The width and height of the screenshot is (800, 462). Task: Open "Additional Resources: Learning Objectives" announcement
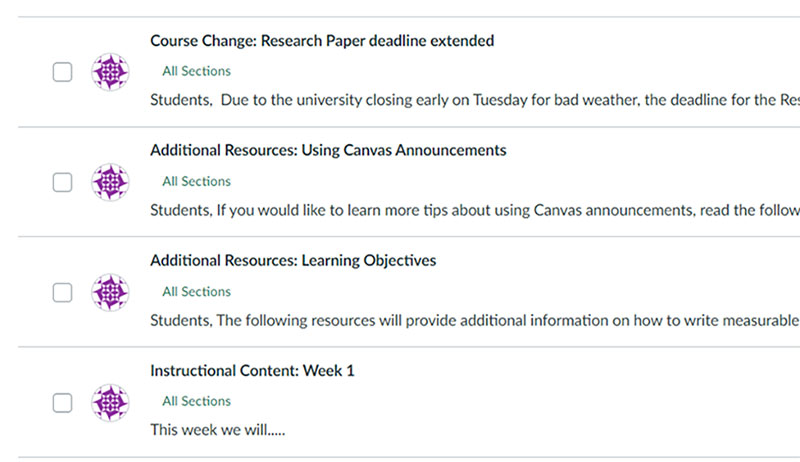click(293, 261)
